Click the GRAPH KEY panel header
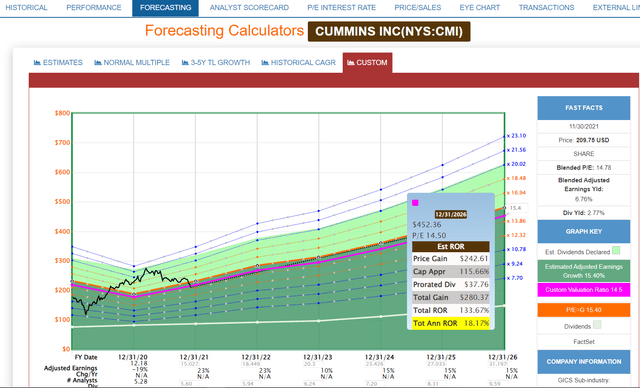 (x=584, y=231)
